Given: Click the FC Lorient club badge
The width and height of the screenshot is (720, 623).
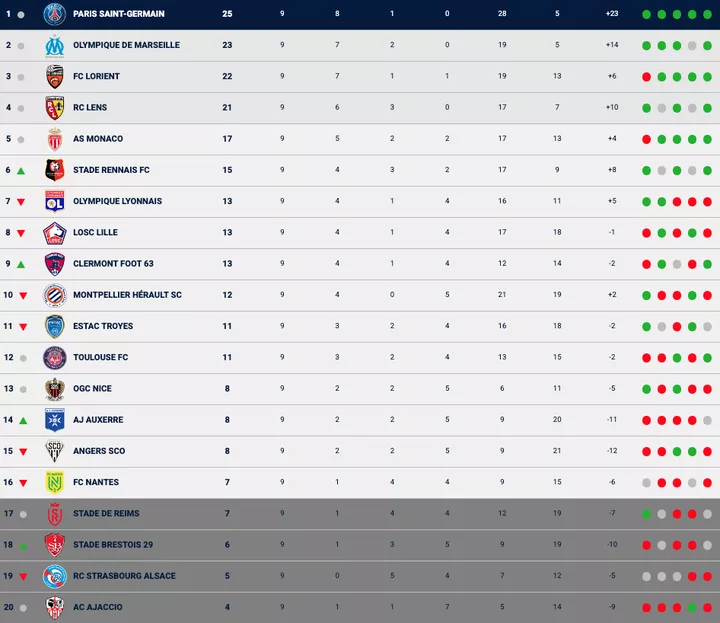Looking at the screenshot, I should (x=54, y=76).
